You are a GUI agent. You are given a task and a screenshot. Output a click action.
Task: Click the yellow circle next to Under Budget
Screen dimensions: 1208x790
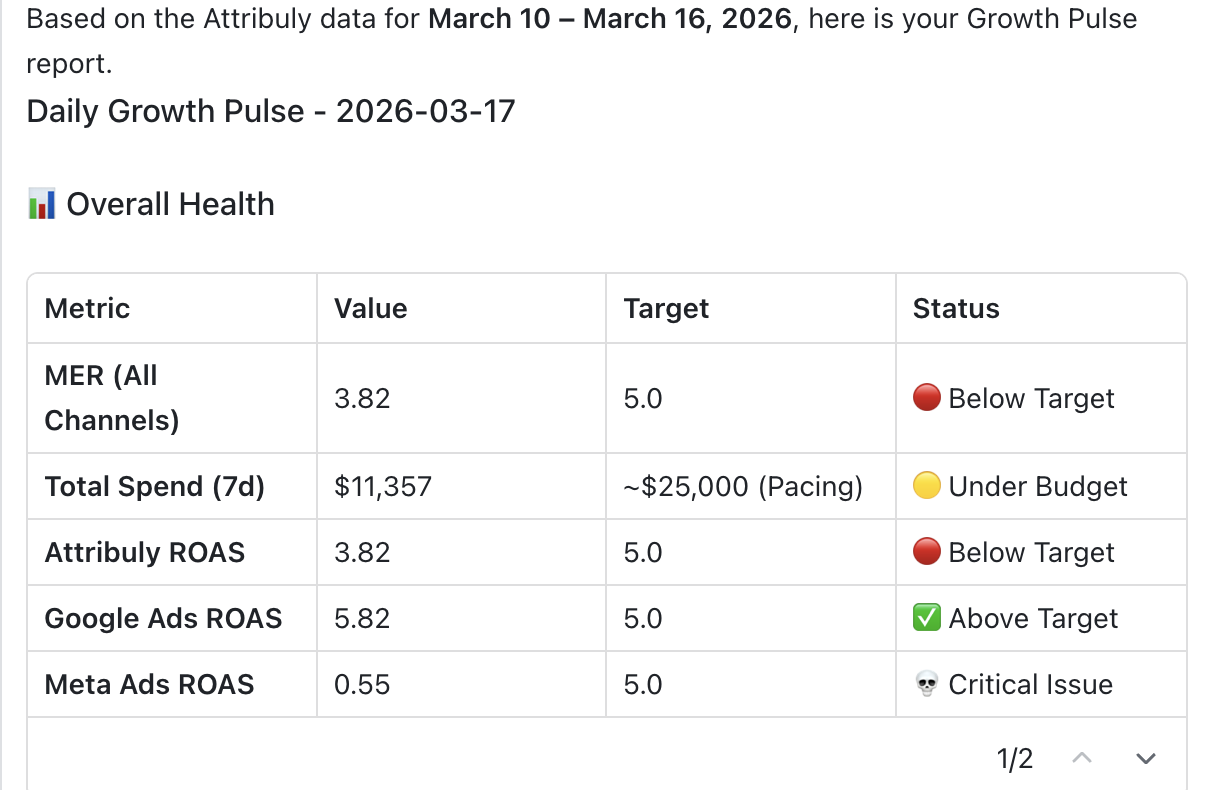[927, 487]
